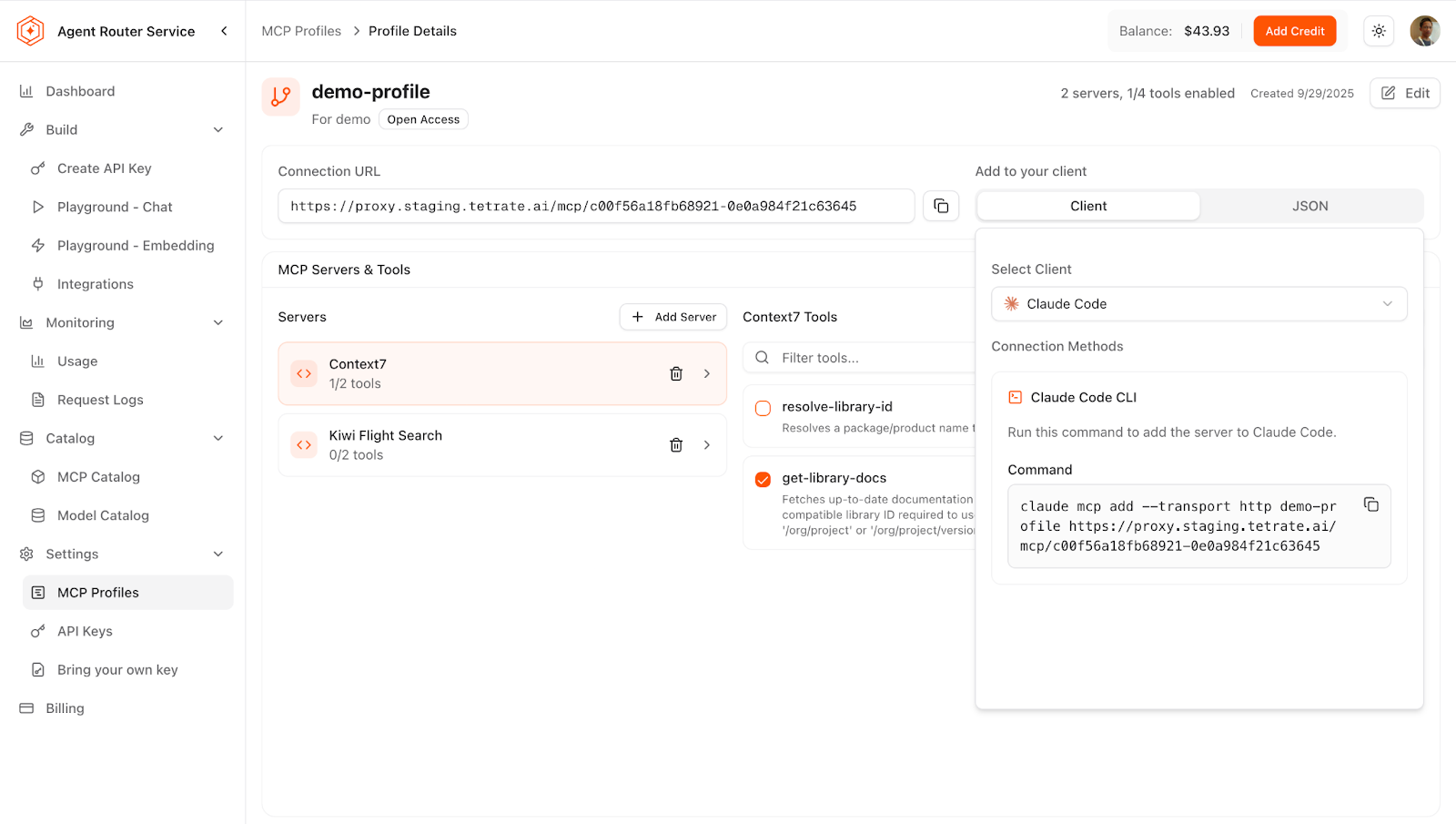Collapse the Monitoring section in the sidebar

point(218,323)
